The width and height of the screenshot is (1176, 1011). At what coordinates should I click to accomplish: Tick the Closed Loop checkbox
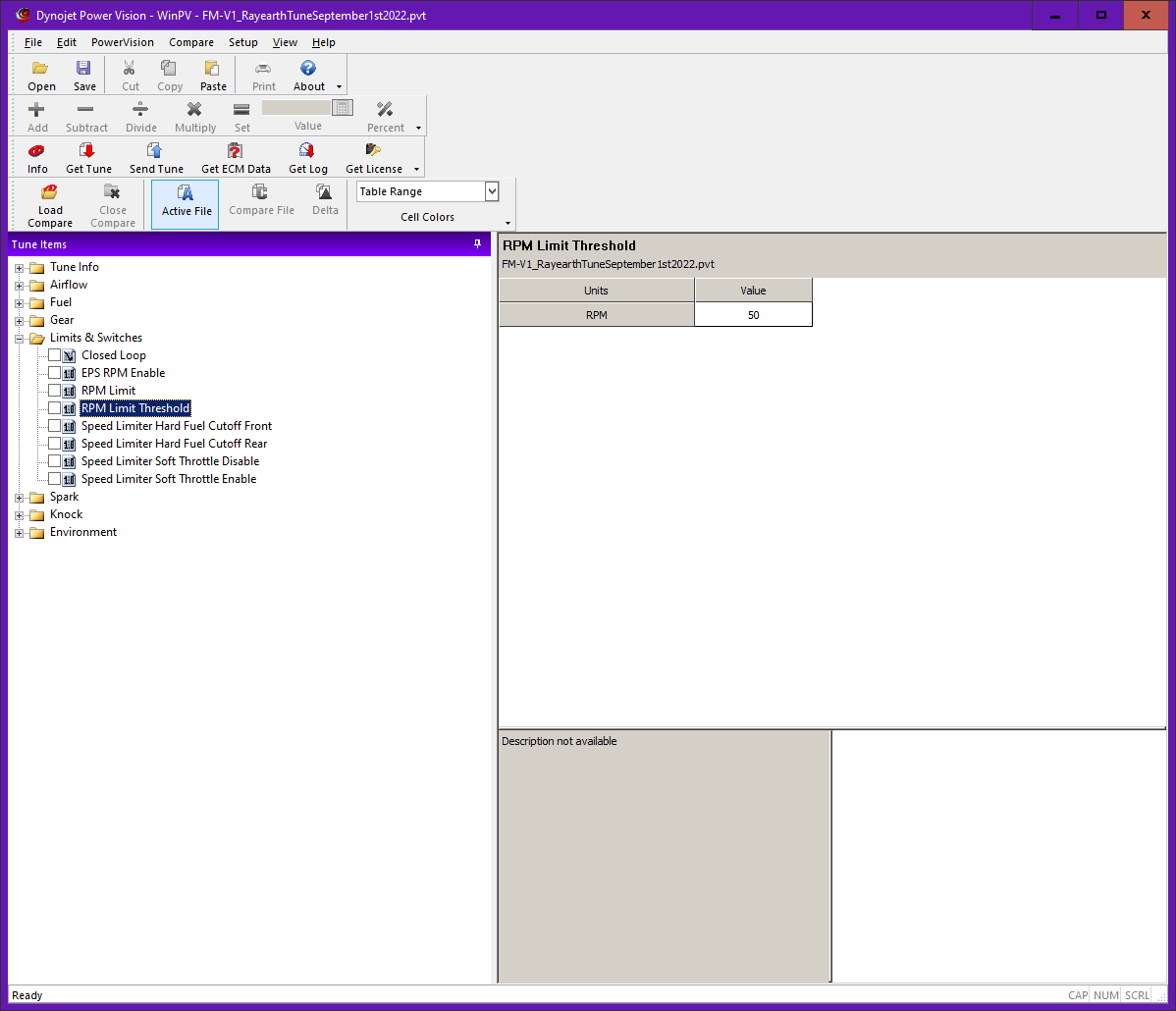click(54, 355)
